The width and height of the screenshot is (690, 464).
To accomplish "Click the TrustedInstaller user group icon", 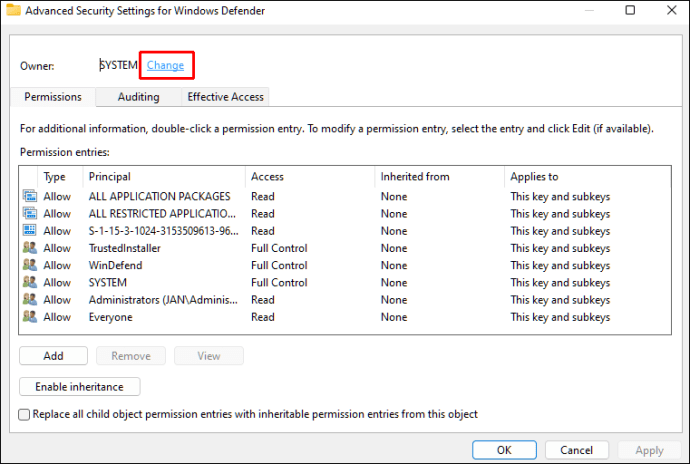I will click(x=29, y=248).
